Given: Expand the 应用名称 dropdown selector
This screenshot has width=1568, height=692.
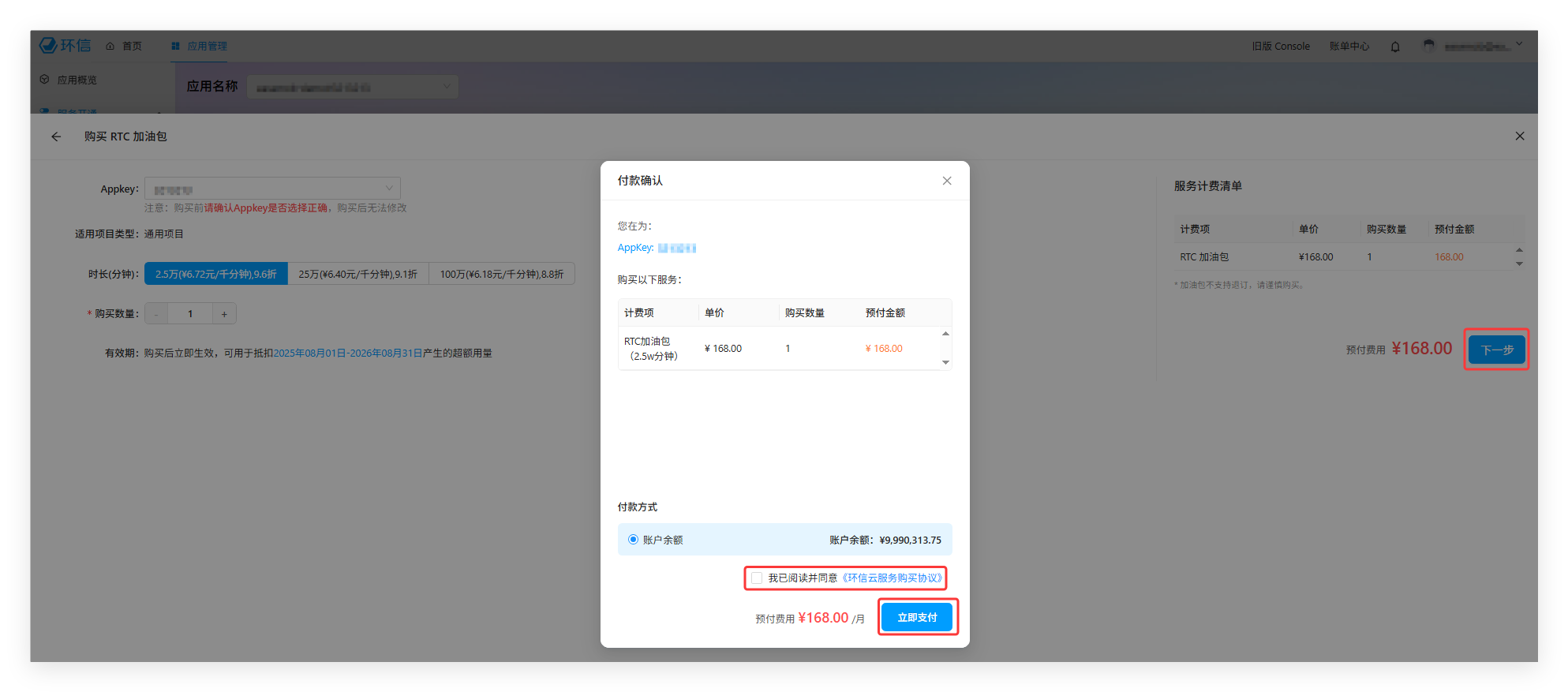Looking at the screenshot, I should pyautogui.click(x=352, y=87).
